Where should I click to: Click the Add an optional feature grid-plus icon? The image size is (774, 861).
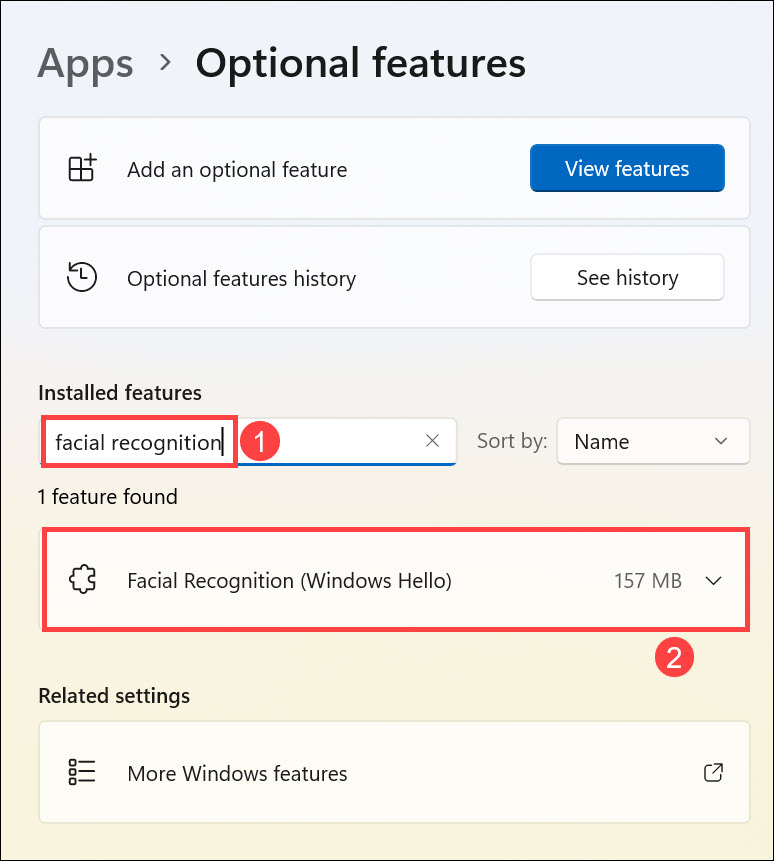pos(82,169)
